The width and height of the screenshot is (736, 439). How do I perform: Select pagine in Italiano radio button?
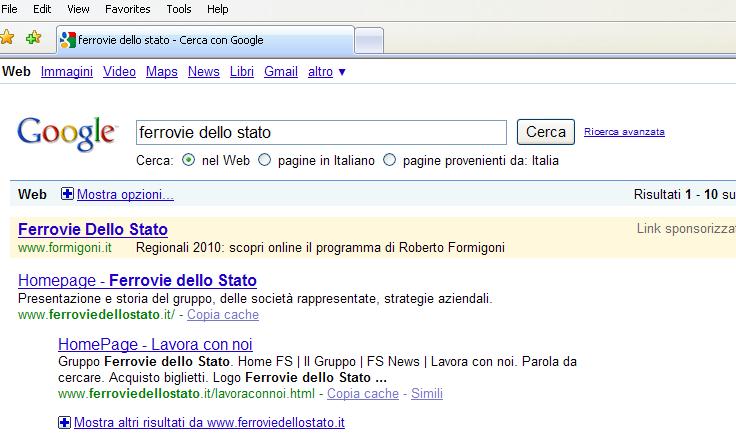[265, 160]
